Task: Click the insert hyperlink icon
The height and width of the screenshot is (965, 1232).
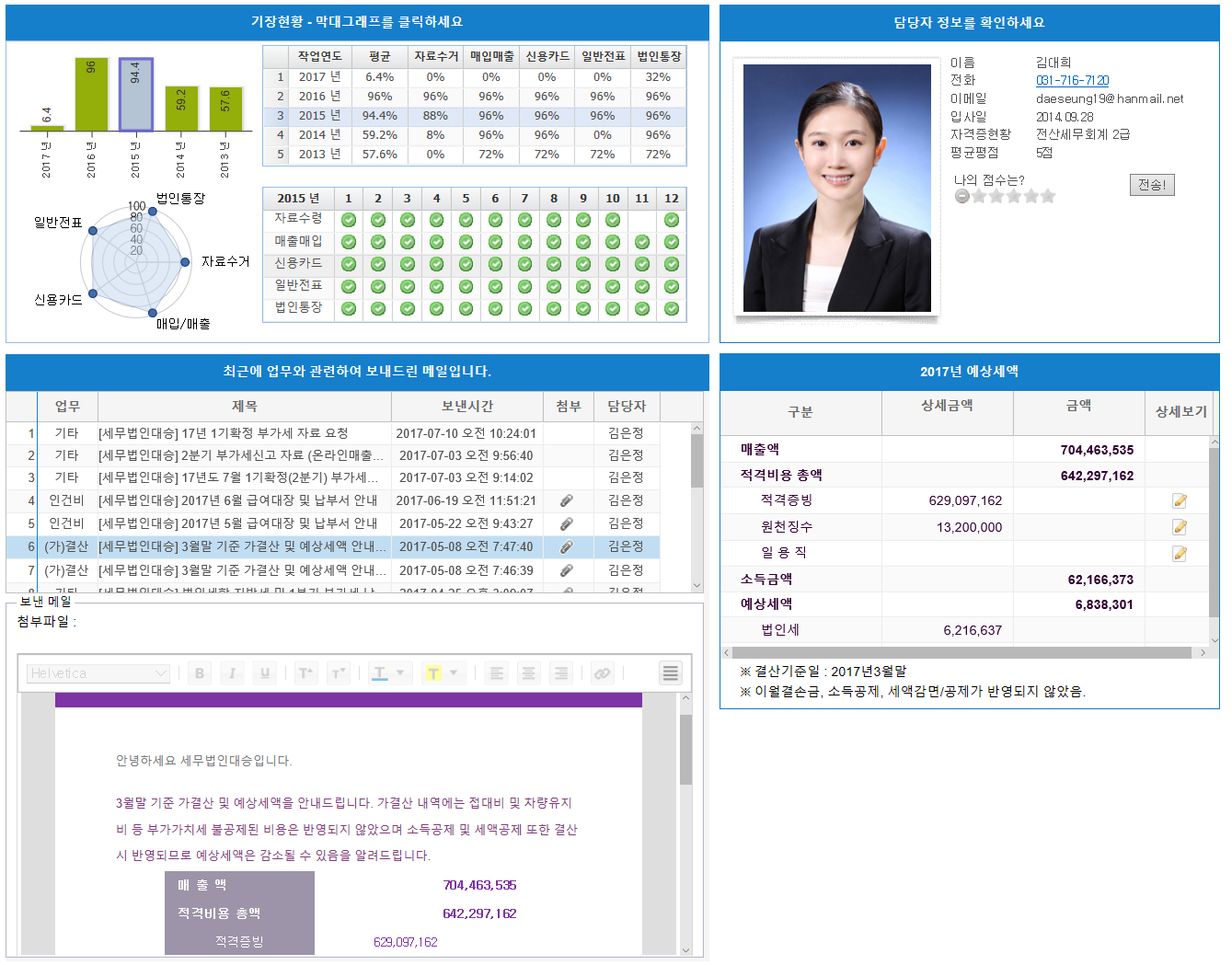Action: click(602, 673)
